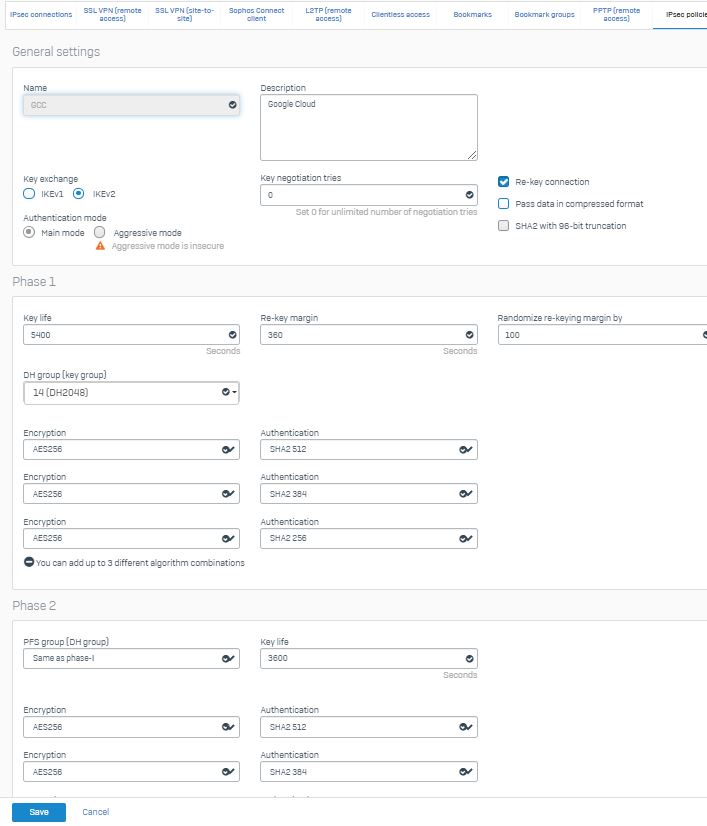Enable Pass data in compressed format
Screen dimensions: 707x826
pos(504,204)
